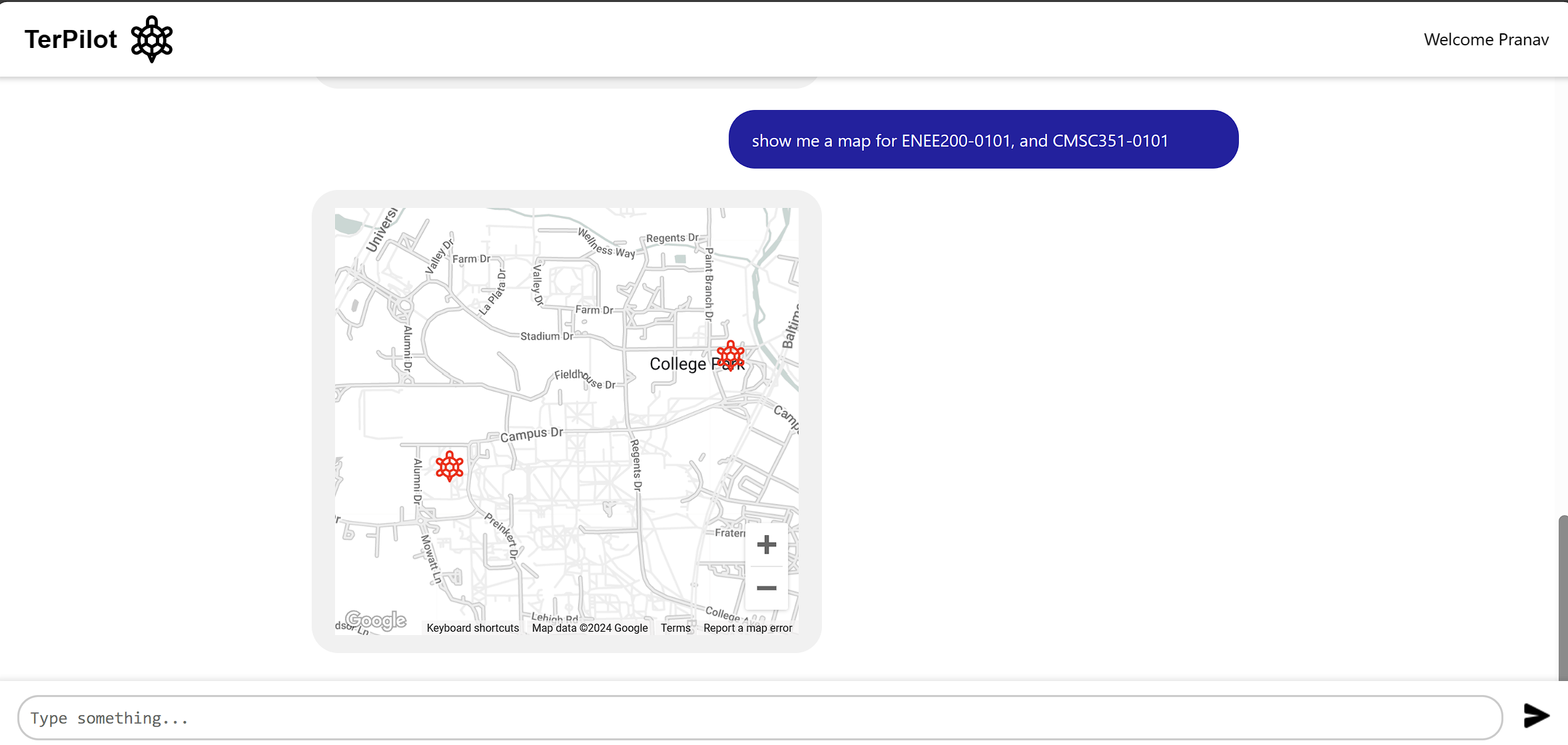Viewport: 1568px width, 745px height.
Task: Click the Map data ©2024 Google text
Action: click(x=589, y=628)
